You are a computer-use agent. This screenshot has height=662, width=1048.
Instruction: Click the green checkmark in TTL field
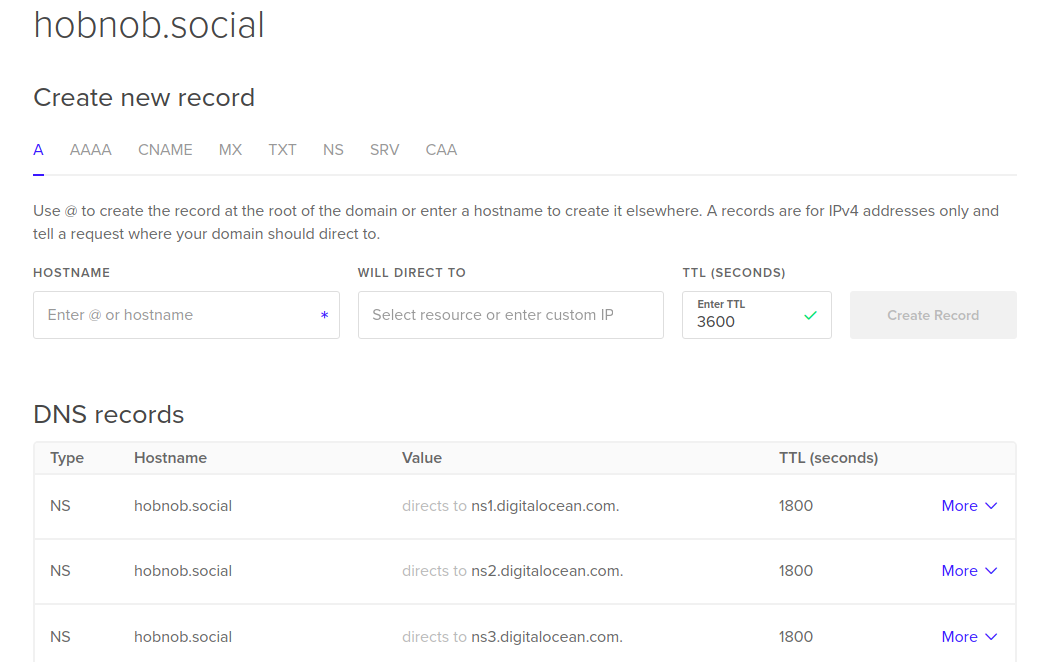click(x=810, y=315)
